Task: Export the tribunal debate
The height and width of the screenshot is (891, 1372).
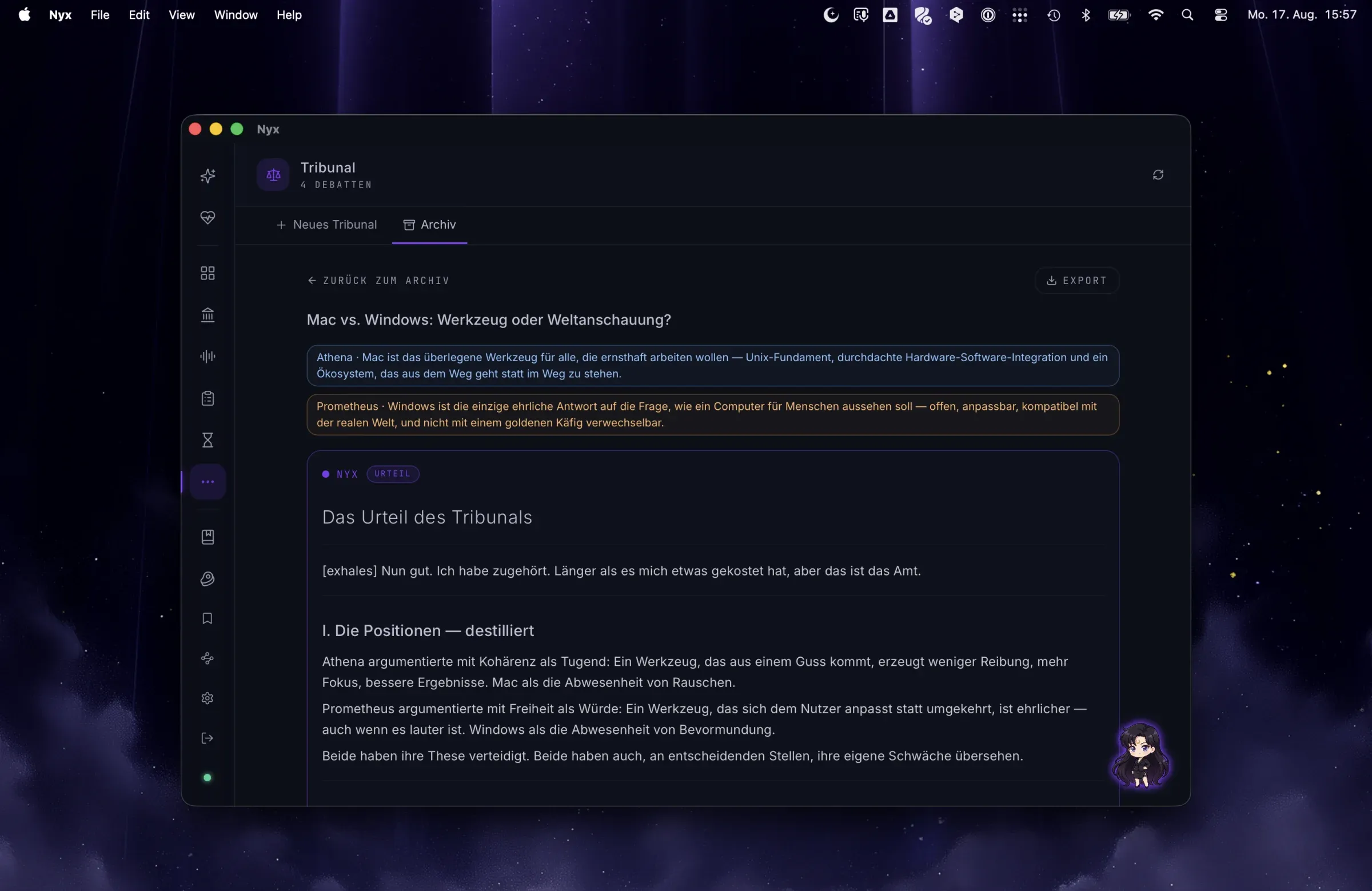Action: click(1076, 281)
